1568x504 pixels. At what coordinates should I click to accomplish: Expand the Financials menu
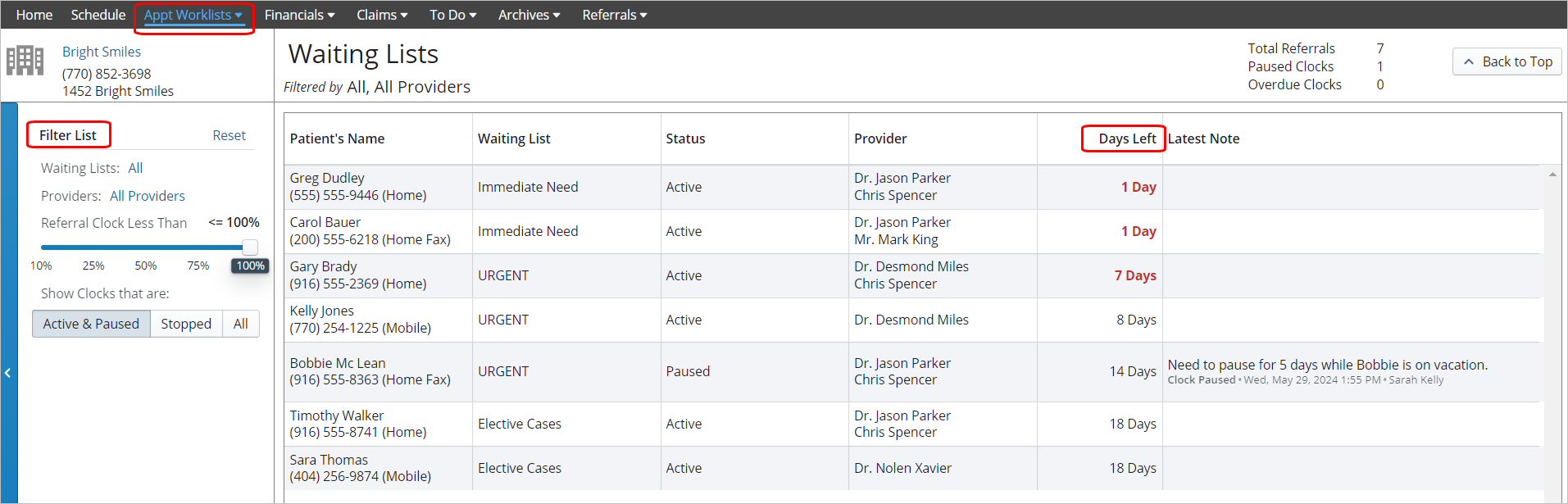click(x=299, y=15)
